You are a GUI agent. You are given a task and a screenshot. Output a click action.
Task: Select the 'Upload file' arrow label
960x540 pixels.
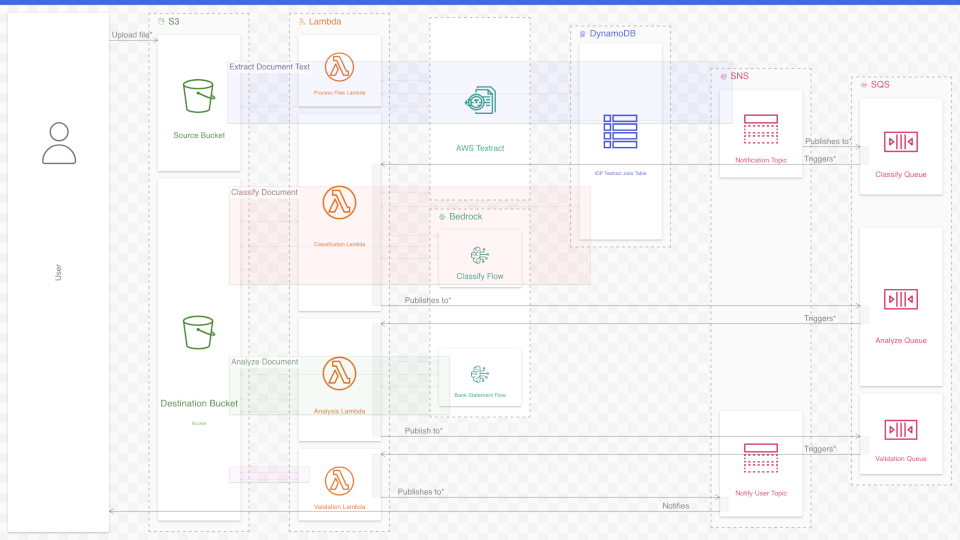click(132, 35)
